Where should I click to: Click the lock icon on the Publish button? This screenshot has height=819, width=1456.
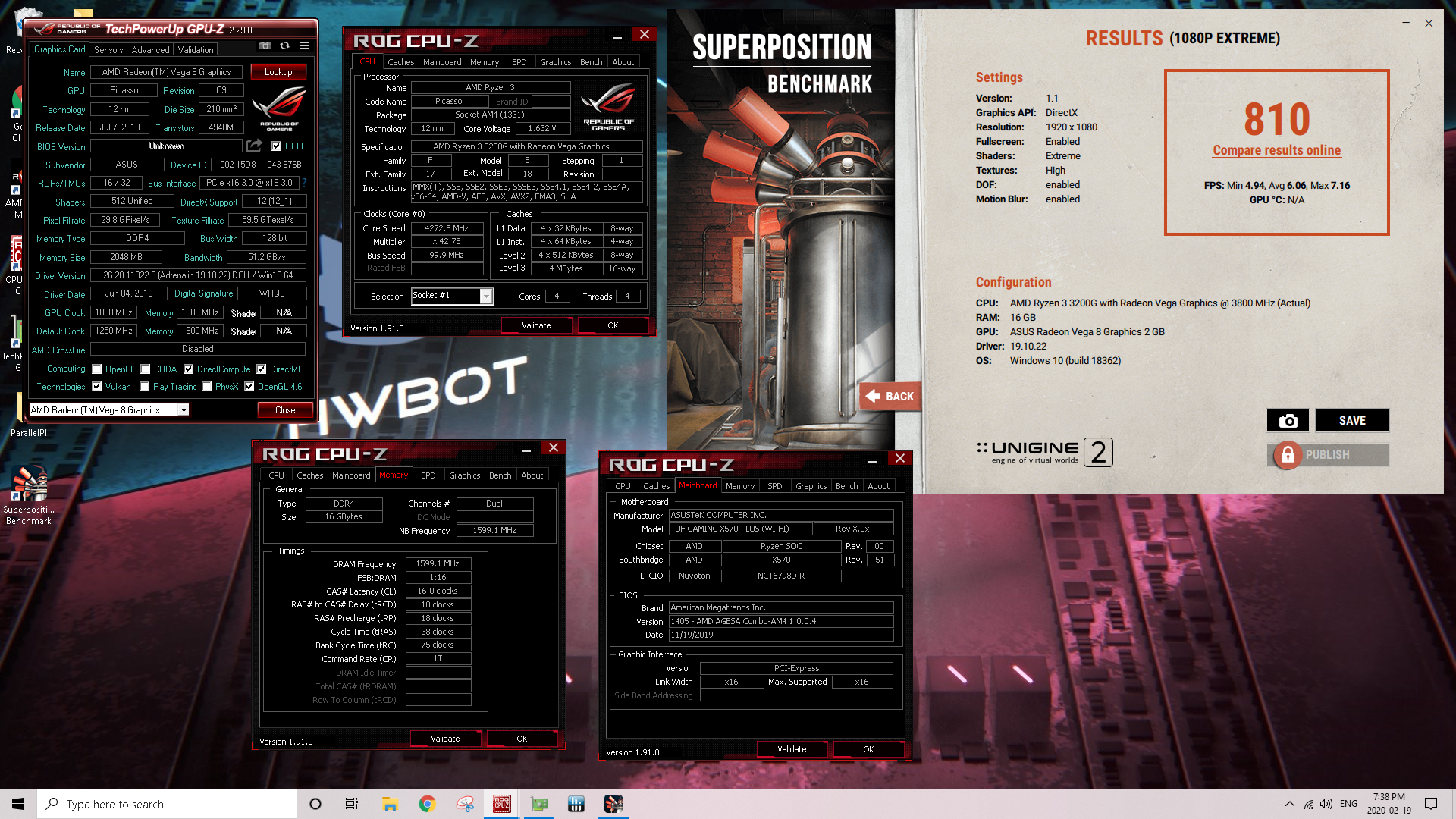click(1287, 455)
